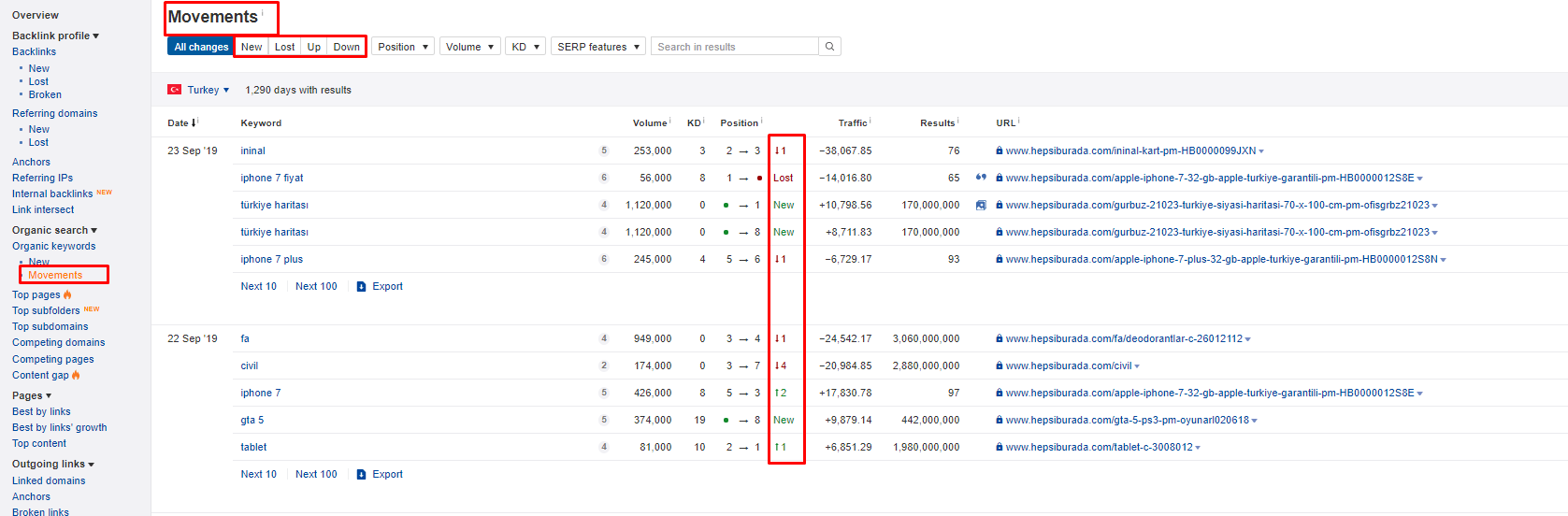Open Competing domains in sidebar

[59, 342]
